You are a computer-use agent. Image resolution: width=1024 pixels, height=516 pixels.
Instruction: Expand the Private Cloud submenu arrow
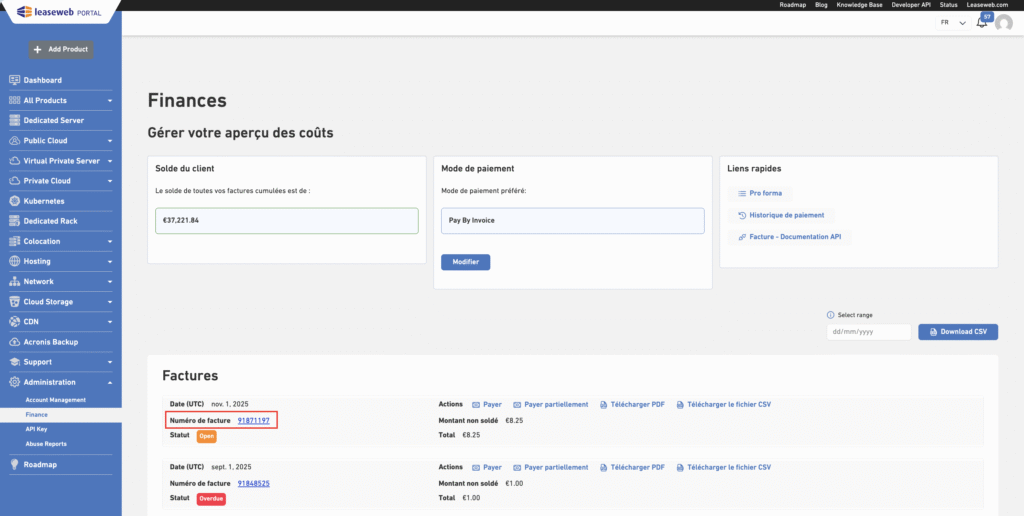click(110, 181)
